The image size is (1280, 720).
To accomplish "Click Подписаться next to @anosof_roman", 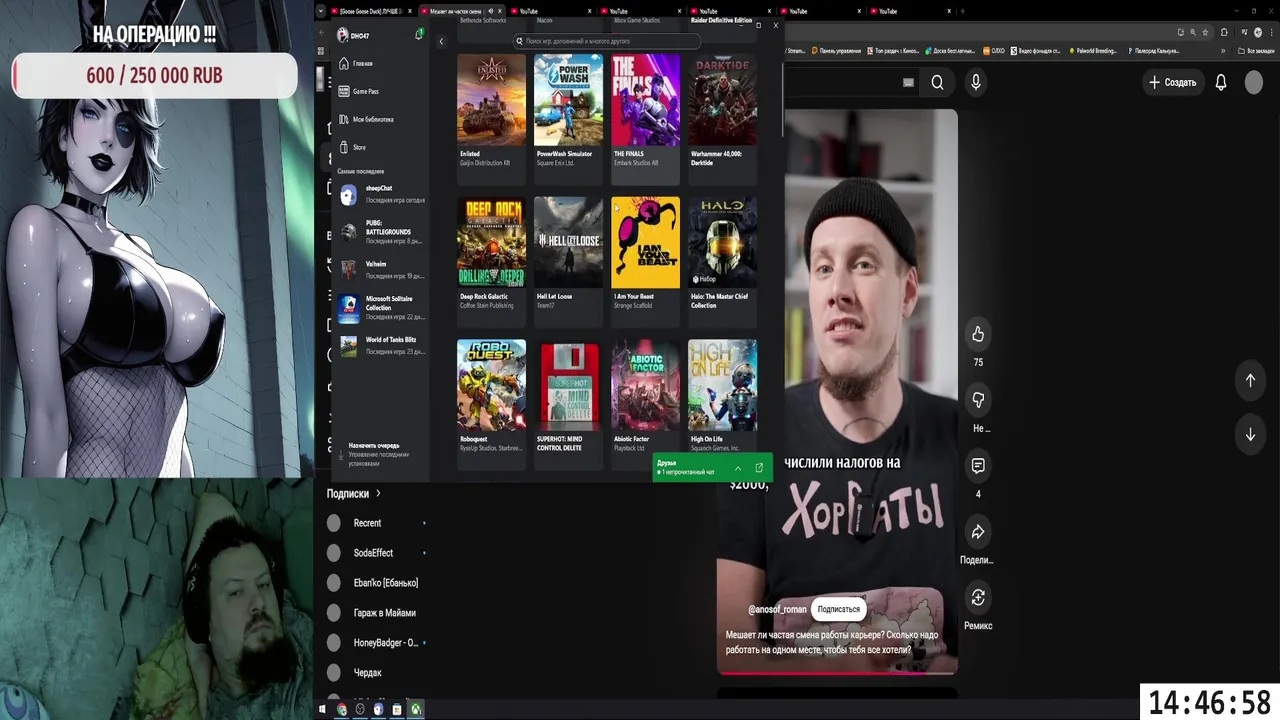I will [838, 609].
